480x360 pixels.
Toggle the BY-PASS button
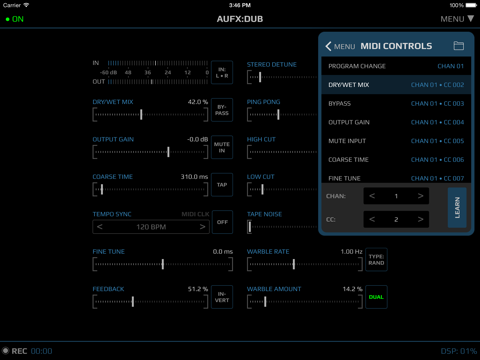pyautogui.click(x=222, y=110)
